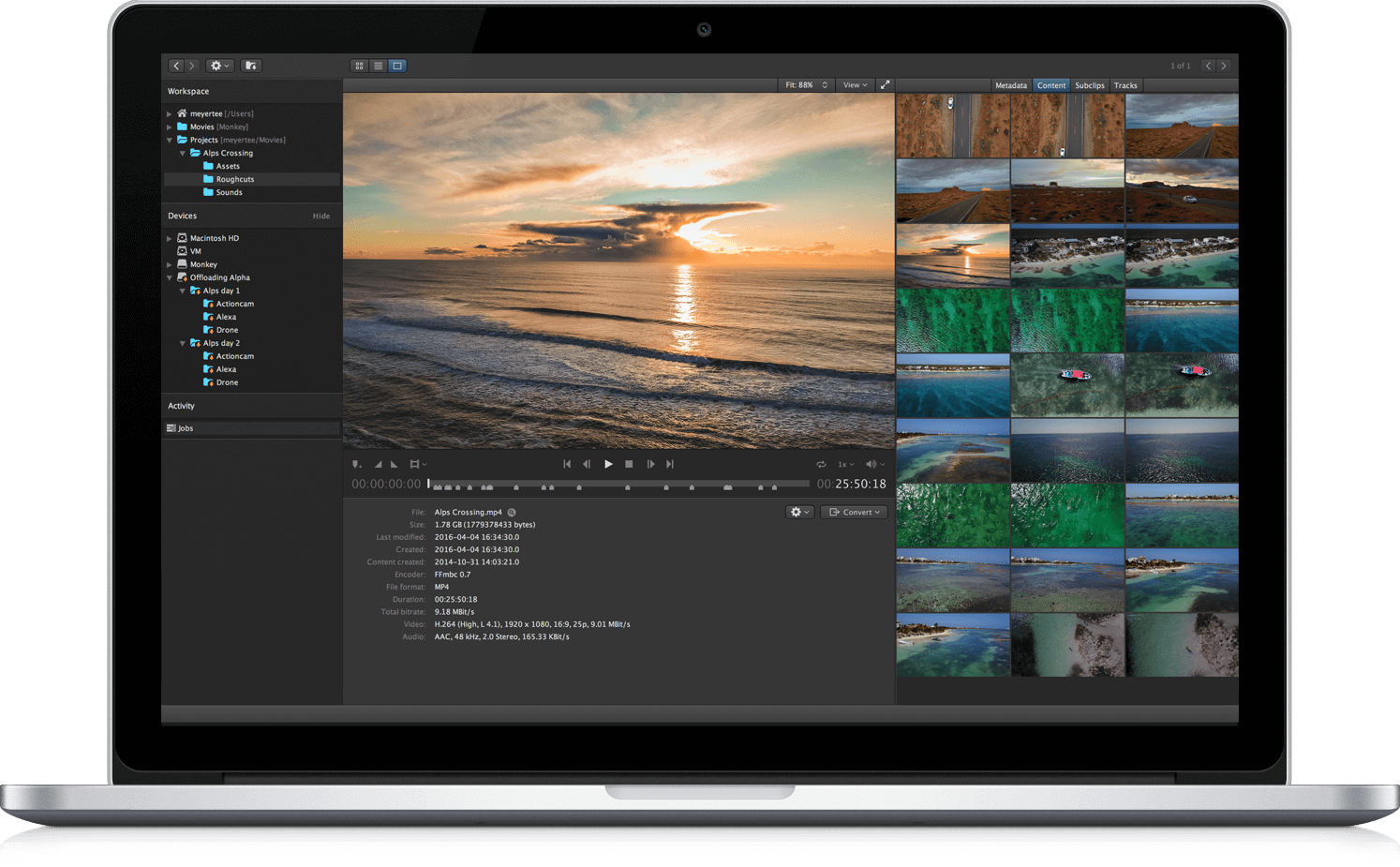Jump to the start of the clip
1400x867 pixels.
(x=567, y=464)
